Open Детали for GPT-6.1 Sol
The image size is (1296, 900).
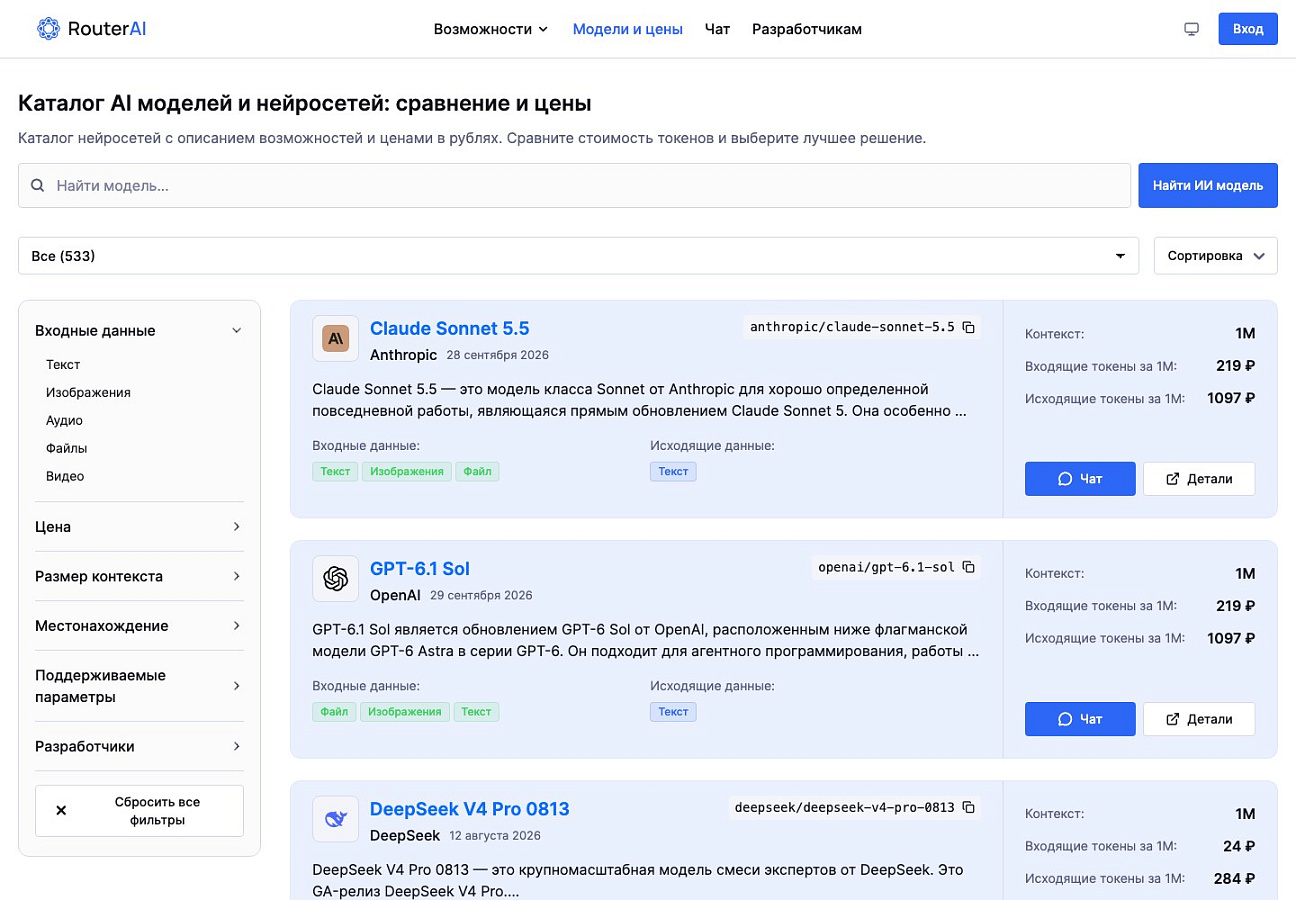1199,719
